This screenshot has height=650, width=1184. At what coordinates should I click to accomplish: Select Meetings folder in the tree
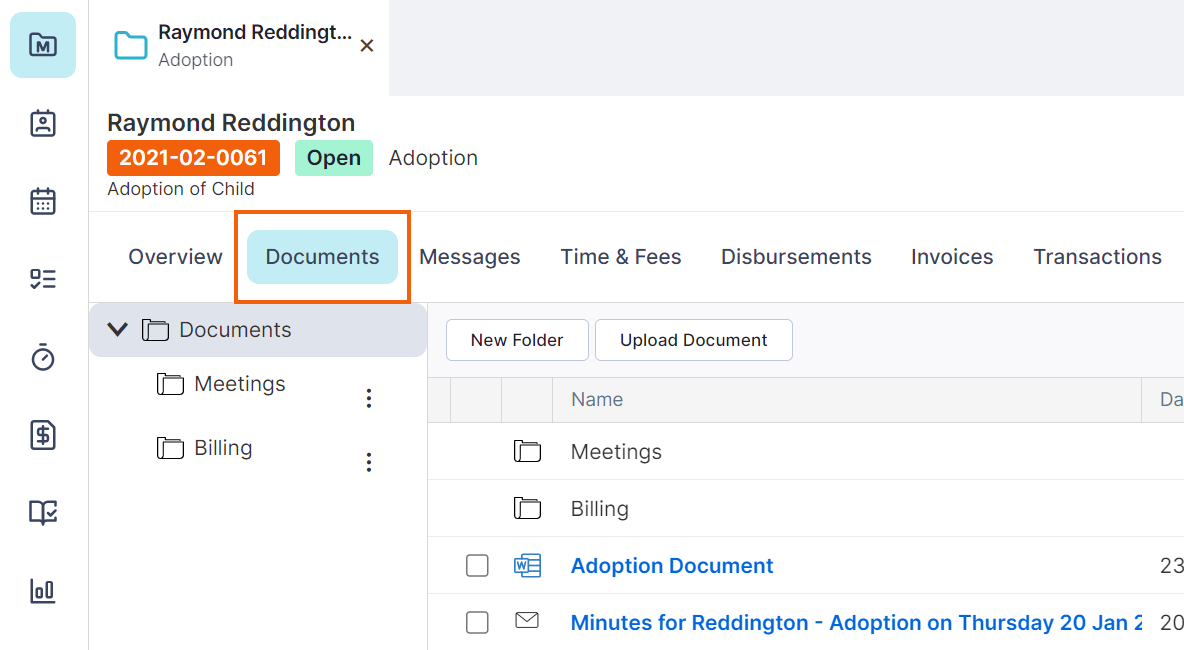(239, 384)
